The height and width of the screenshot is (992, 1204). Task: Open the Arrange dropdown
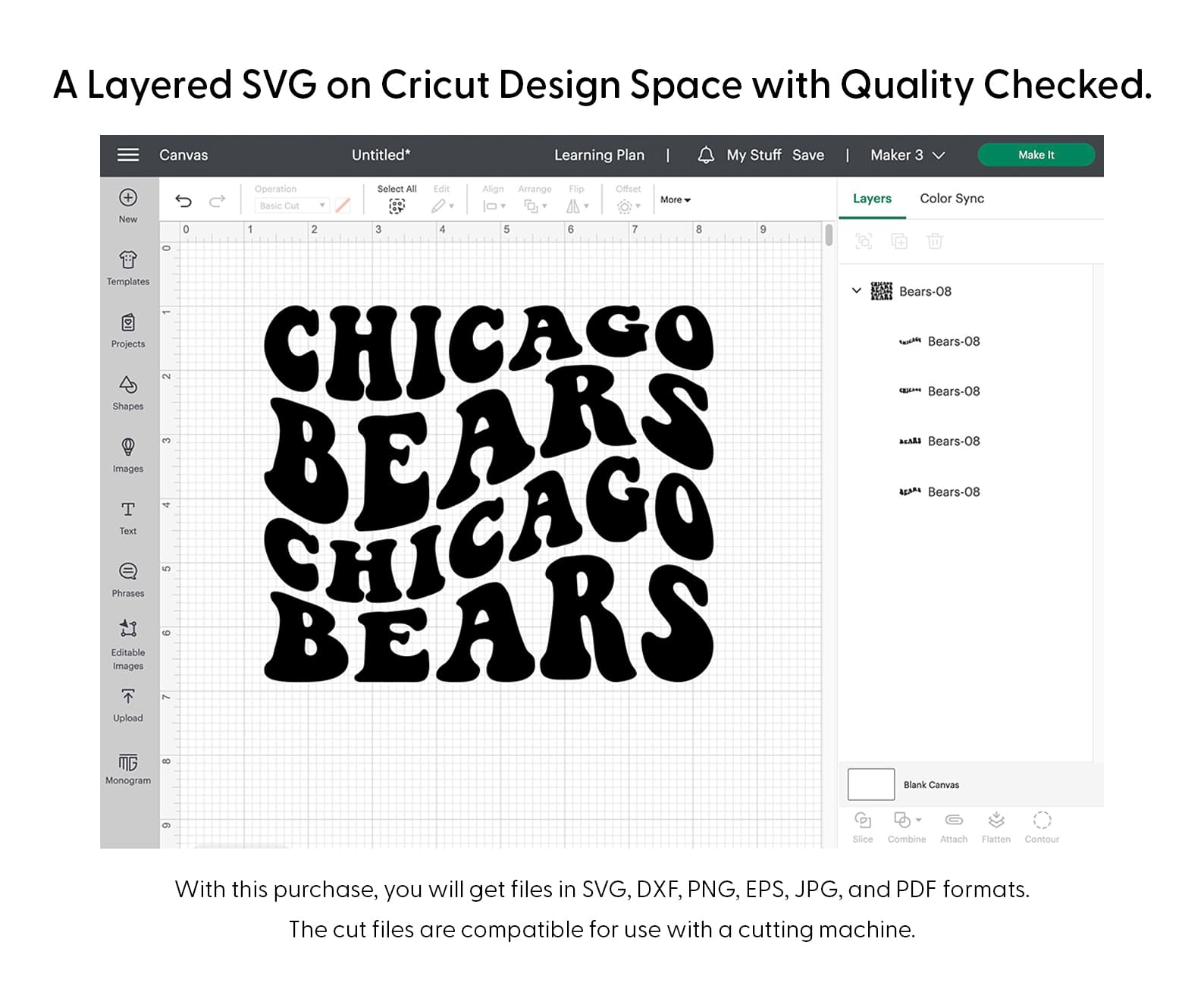[535, 206]
